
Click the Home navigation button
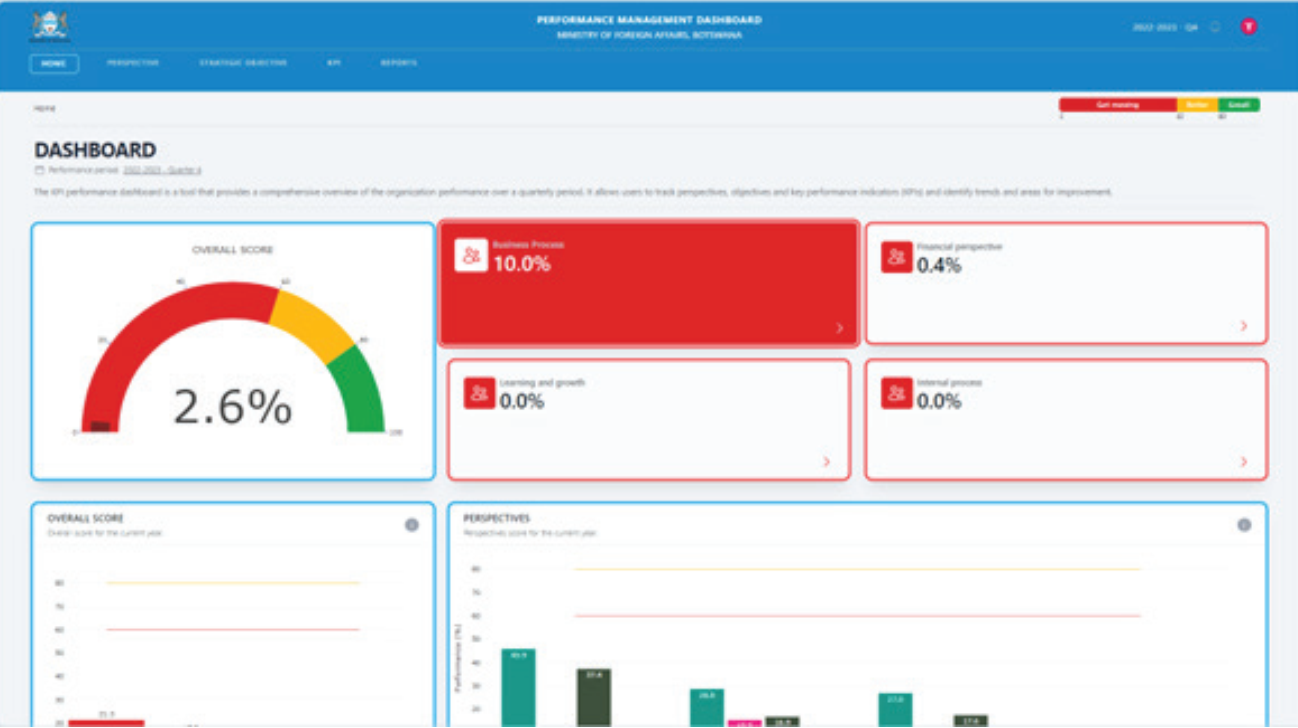coord(54,63)
